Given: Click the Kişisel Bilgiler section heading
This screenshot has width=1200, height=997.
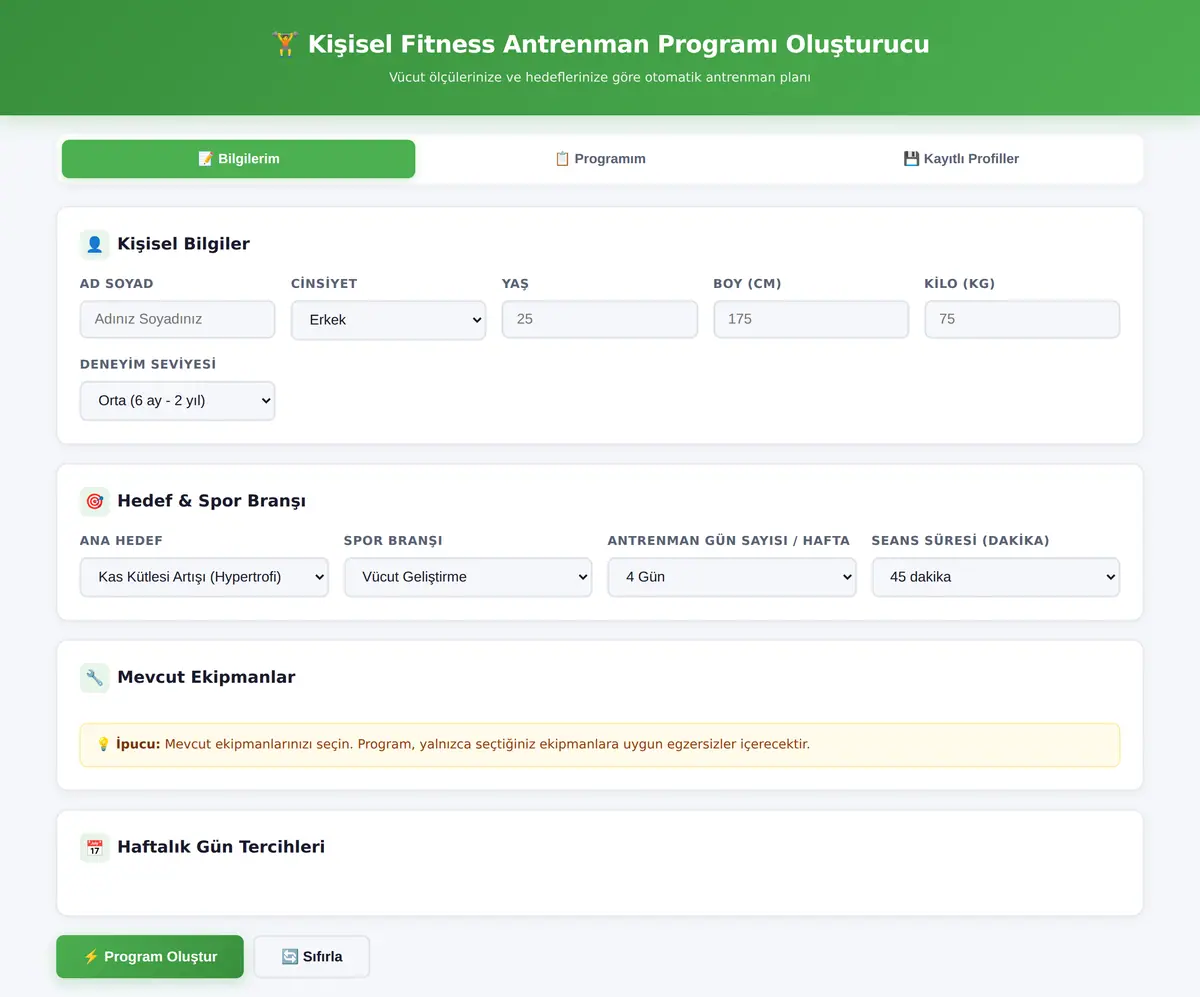Looking at the screenshot, I should coord(183,244).
